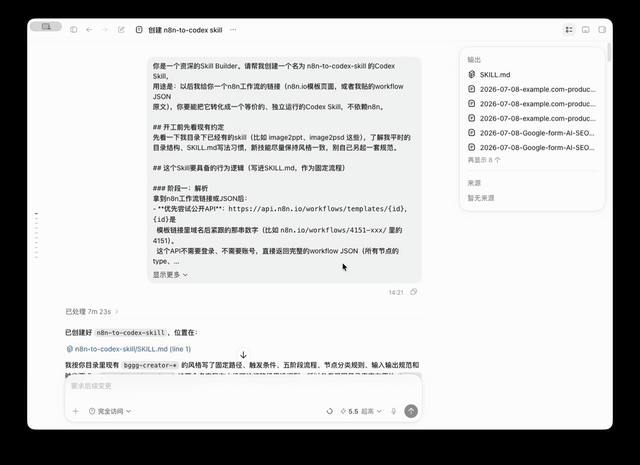The image size is (640, 465).
Task: Open the thread's three-dot more menu
Action: pyautogui.click(x=233, y=30)
